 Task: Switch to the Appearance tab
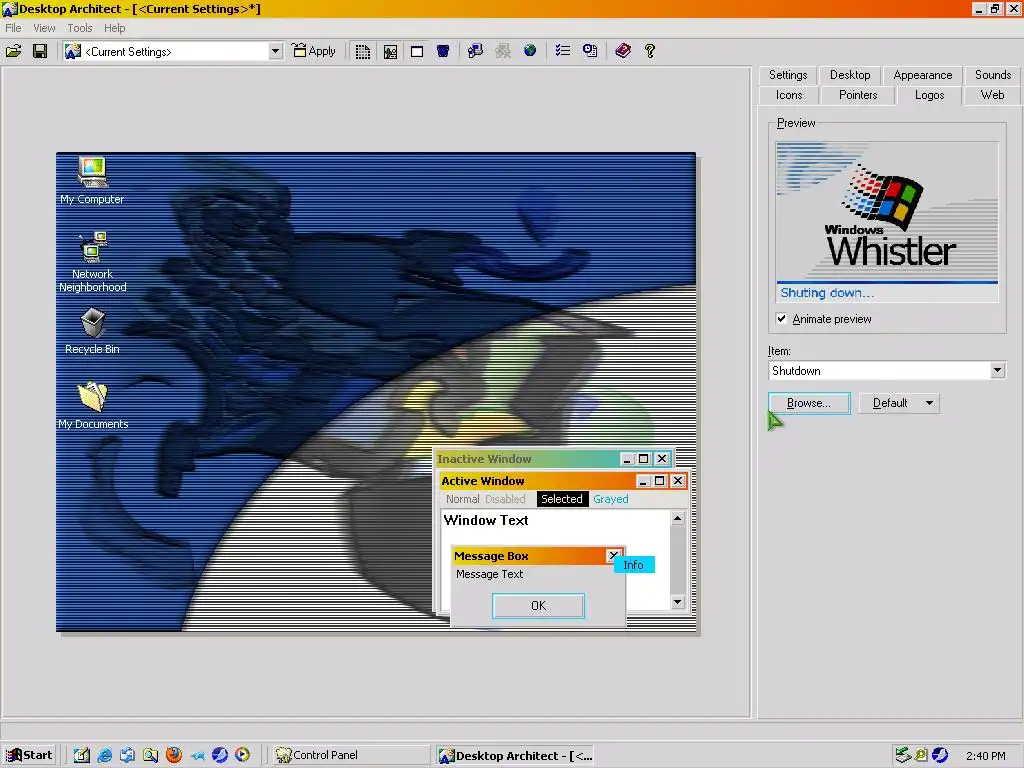tap(922, 74)
